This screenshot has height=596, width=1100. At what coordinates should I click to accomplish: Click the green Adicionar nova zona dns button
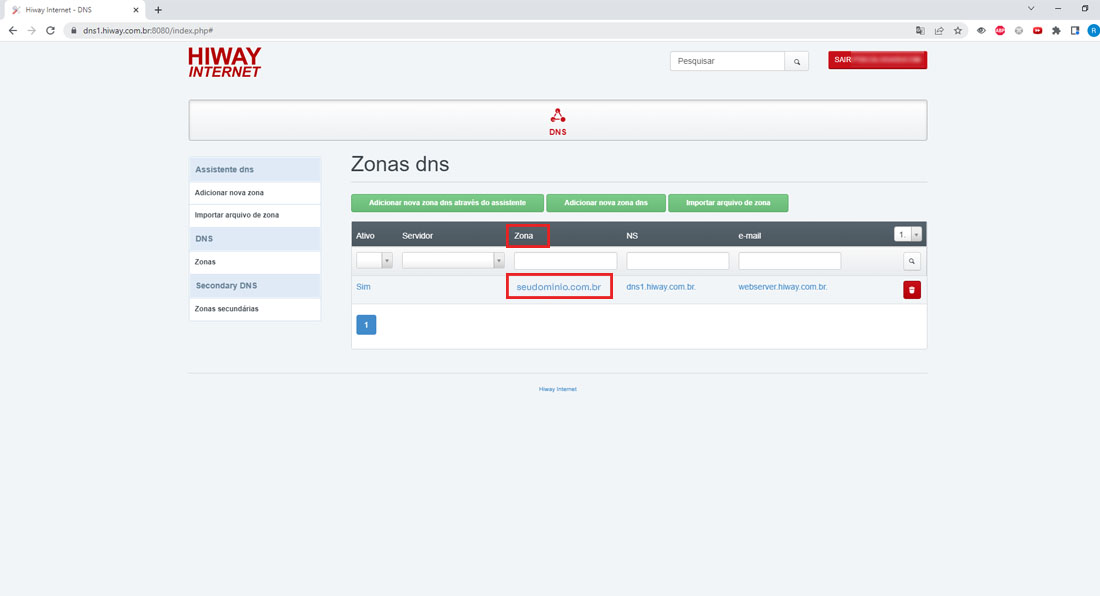click(605, 203)
